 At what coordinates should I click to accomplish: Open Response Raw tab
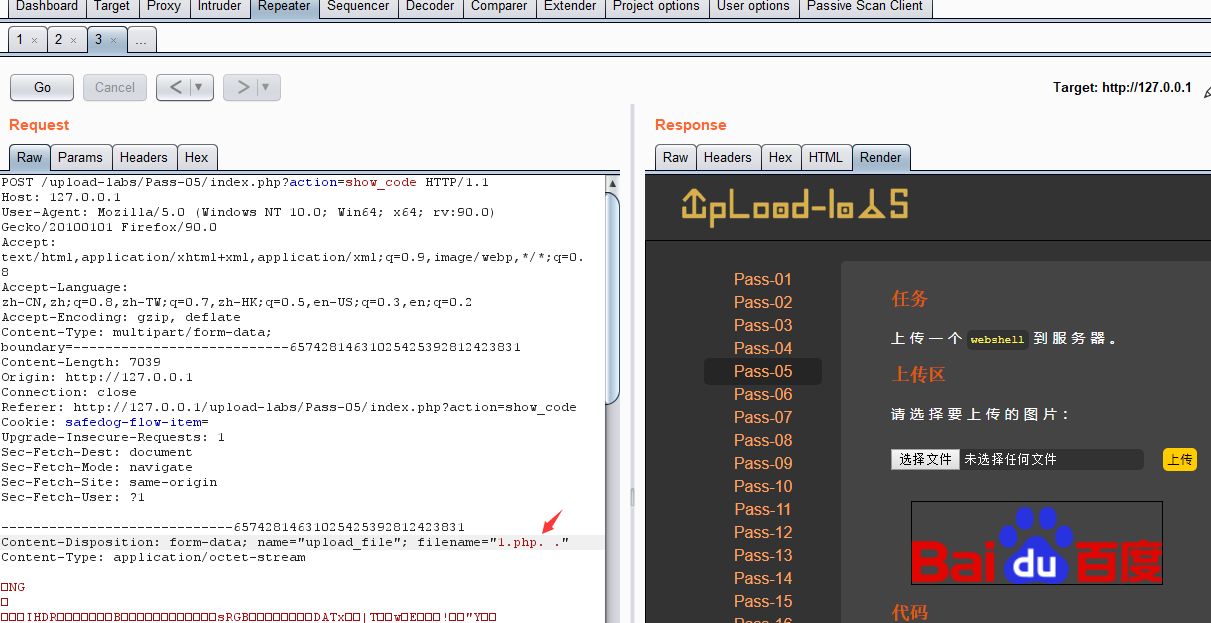point(676,157)
